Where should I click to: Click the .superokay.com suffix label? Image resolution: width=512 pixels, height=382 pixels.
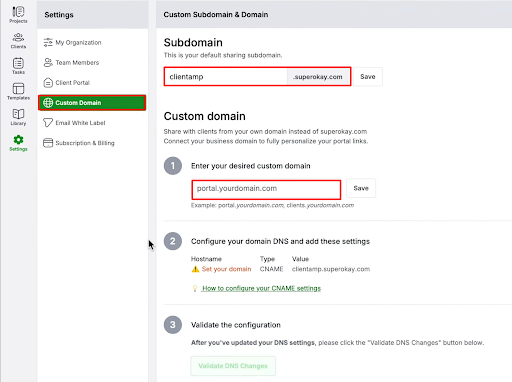tap(318, 77)
